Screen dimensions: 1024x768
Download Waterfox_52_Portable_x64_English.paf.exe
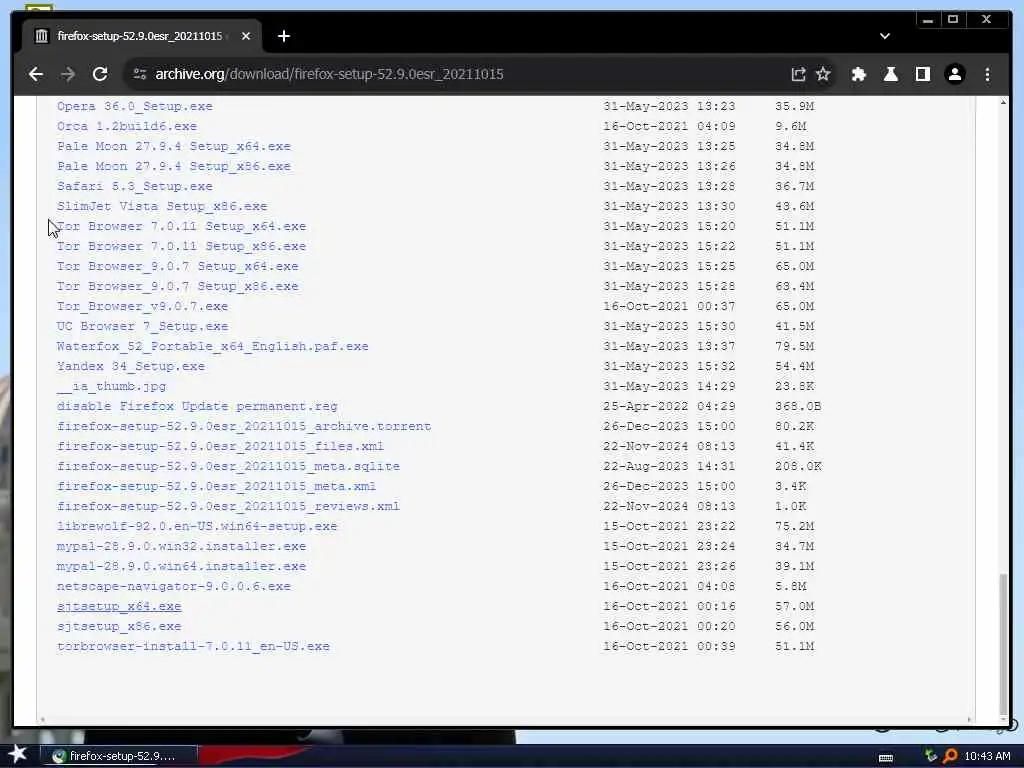click(x=213, y=346)
